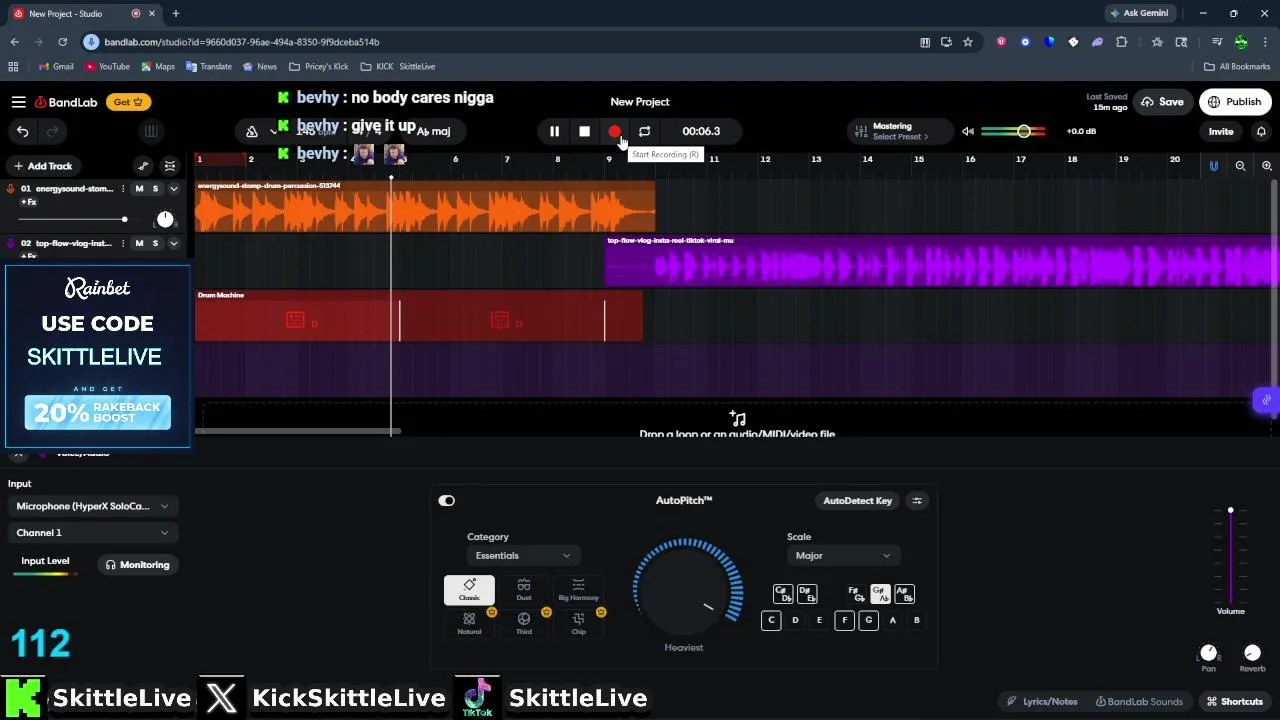
Task: Pause playback
Action: pos(554,131)
